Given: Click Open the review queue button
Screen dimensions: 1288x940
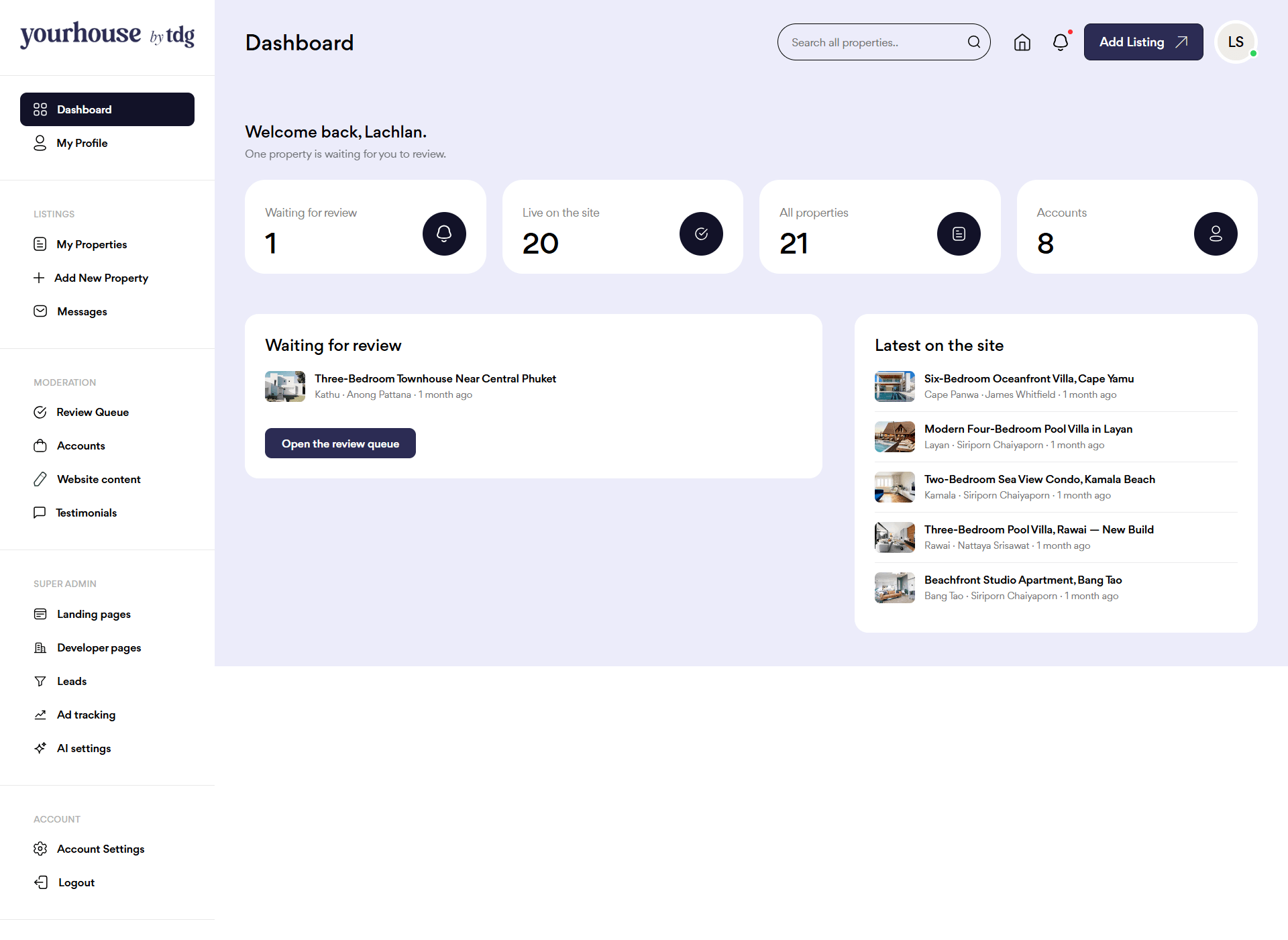Looking at the screenshot, I should tap(340, 443).
